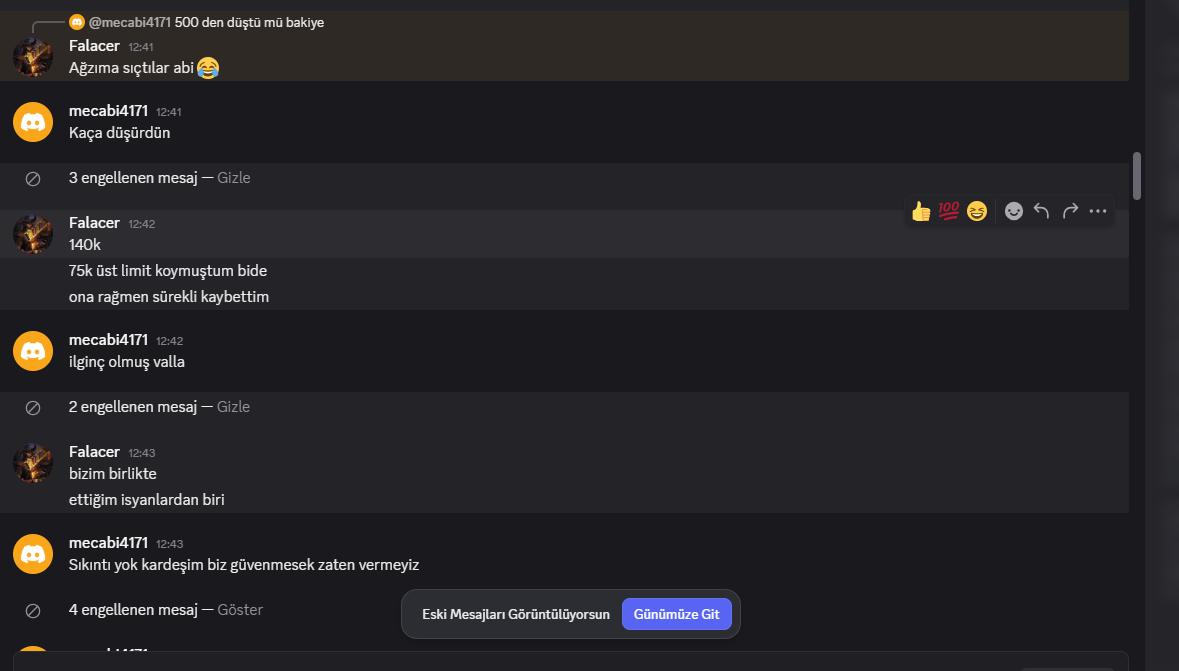Viewport: 1179px width, 671px height.
Task: Open the add reaction emoji picker
Action: point(1014,211)
